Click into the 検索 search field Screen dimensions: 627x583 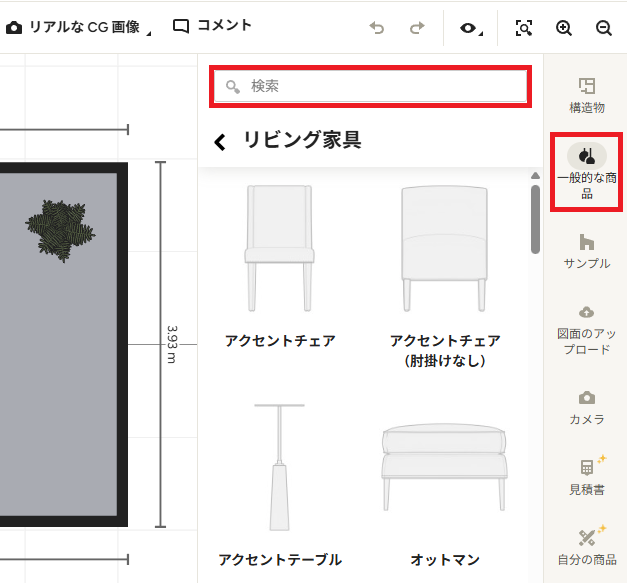pyautogui.click(x=370, y=86)
